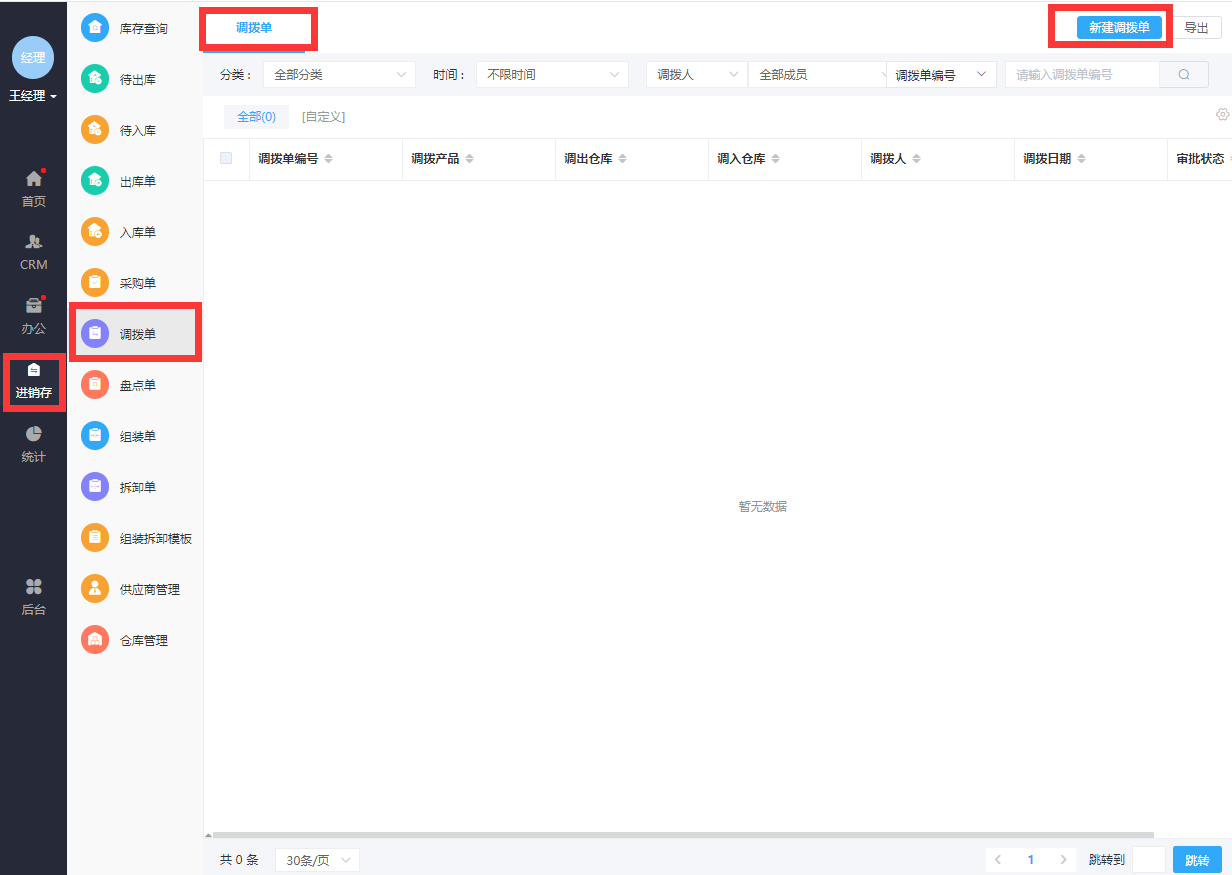Sort by 调入仓库 column arrows
This screenshot has width=1232, height=875.
tap(775, 159)
